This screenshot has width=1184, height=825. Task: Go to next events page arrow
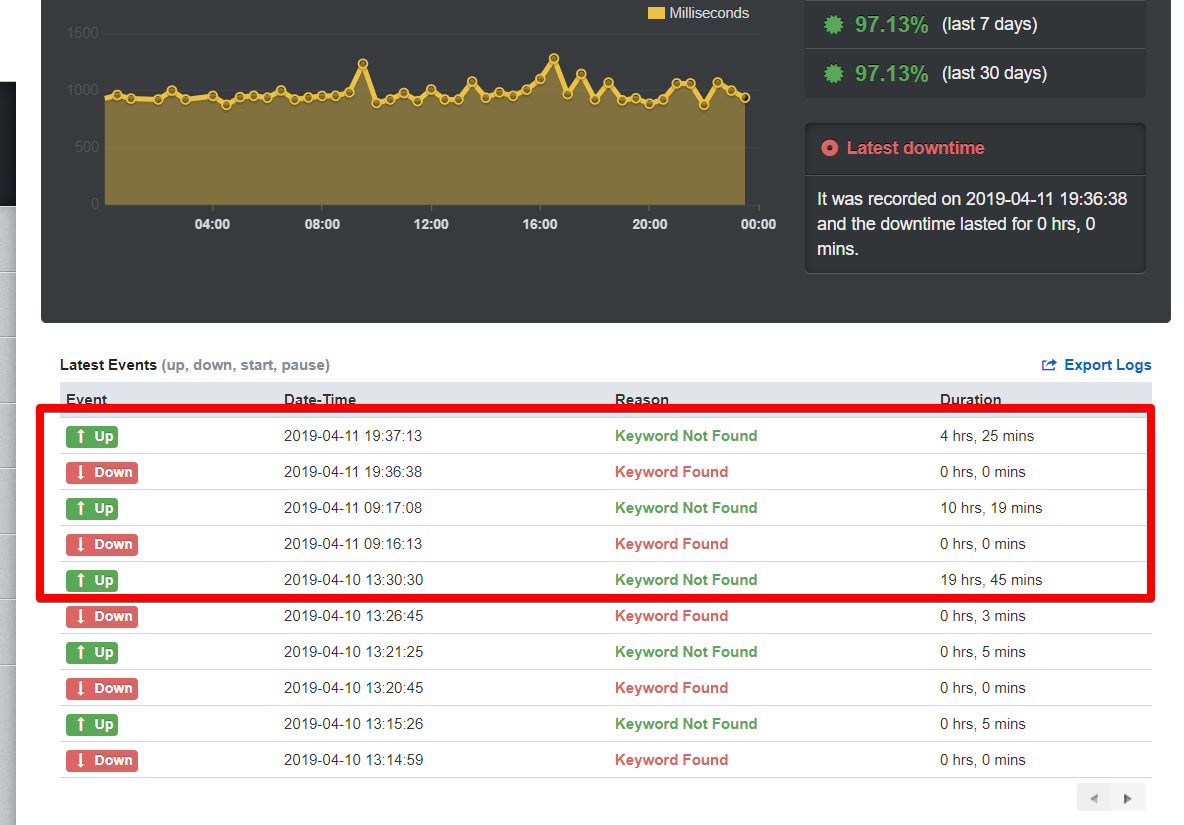(x=1128, y=798)
